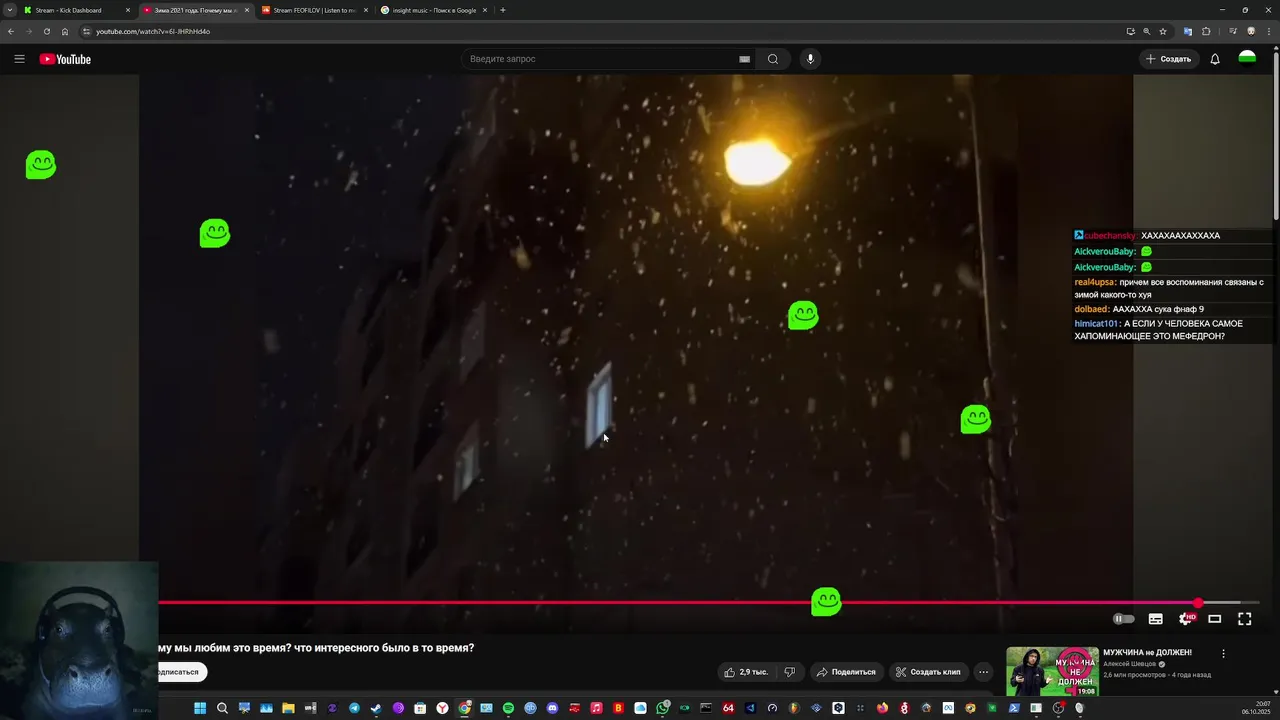Open the YouTube hamburger guide menu

click(19, 59)
